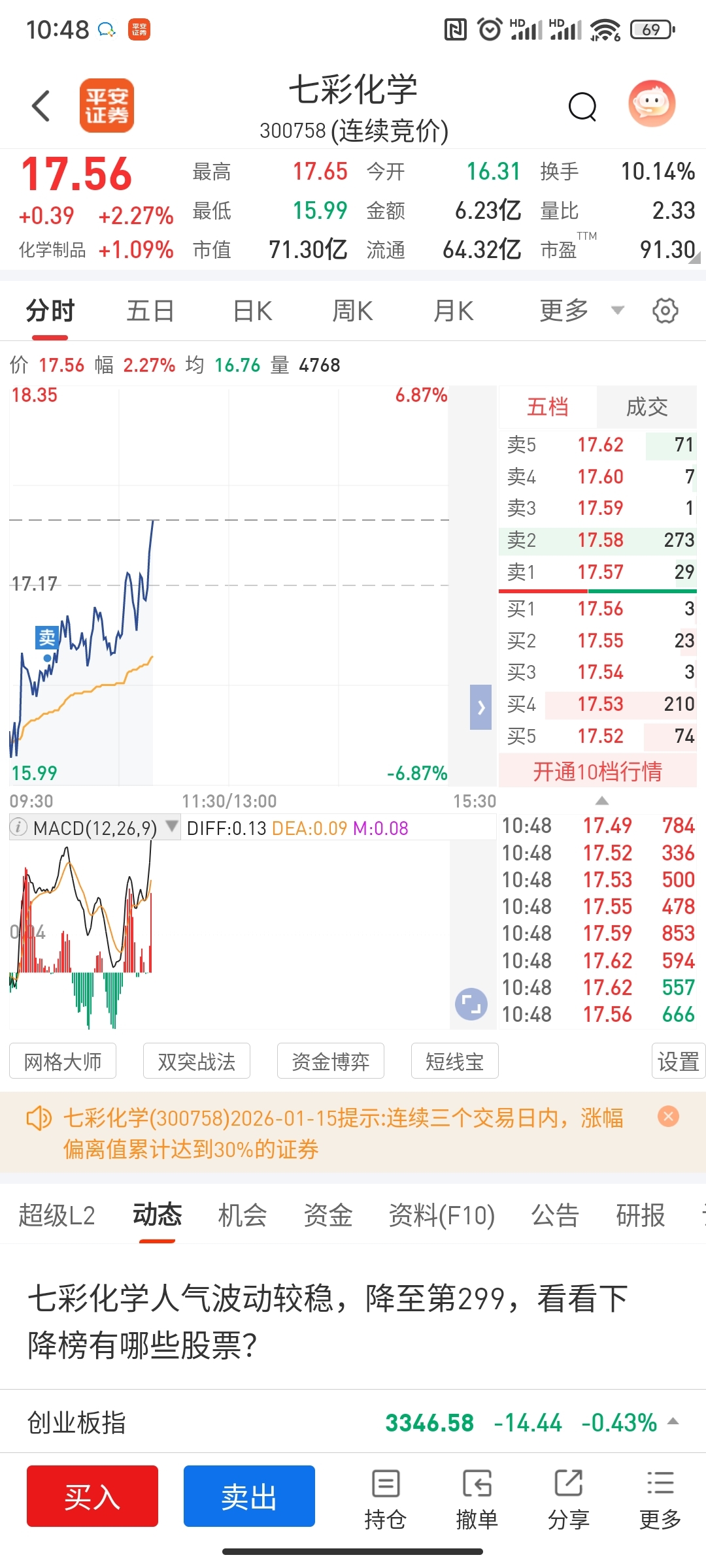Tap the 创业板指 3346.58 index value
The image size is (706, 1568).
[x=429, y=1422]
